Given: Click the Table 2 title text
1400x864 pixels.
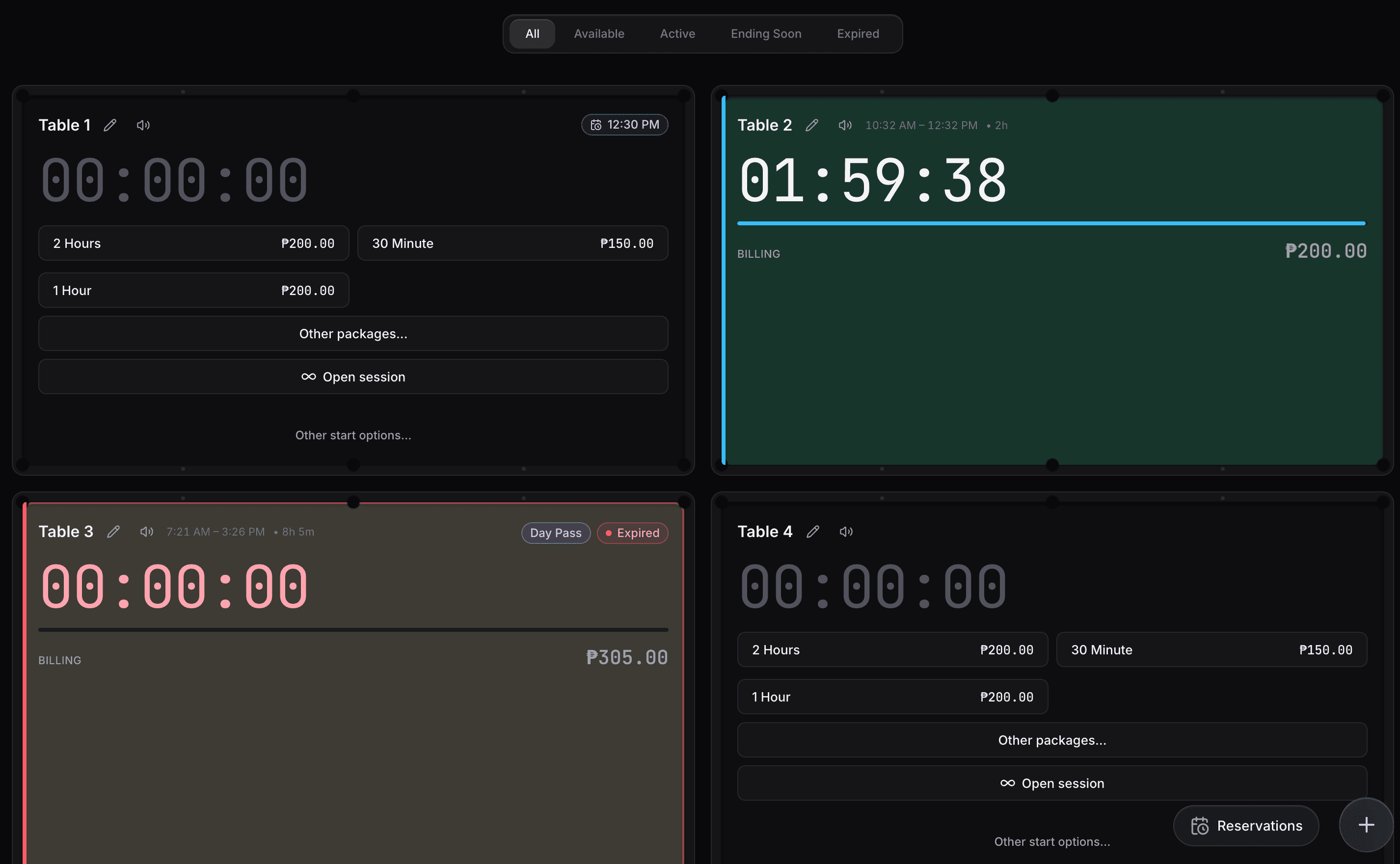Looking at the screenshot, I should point(765,125).
